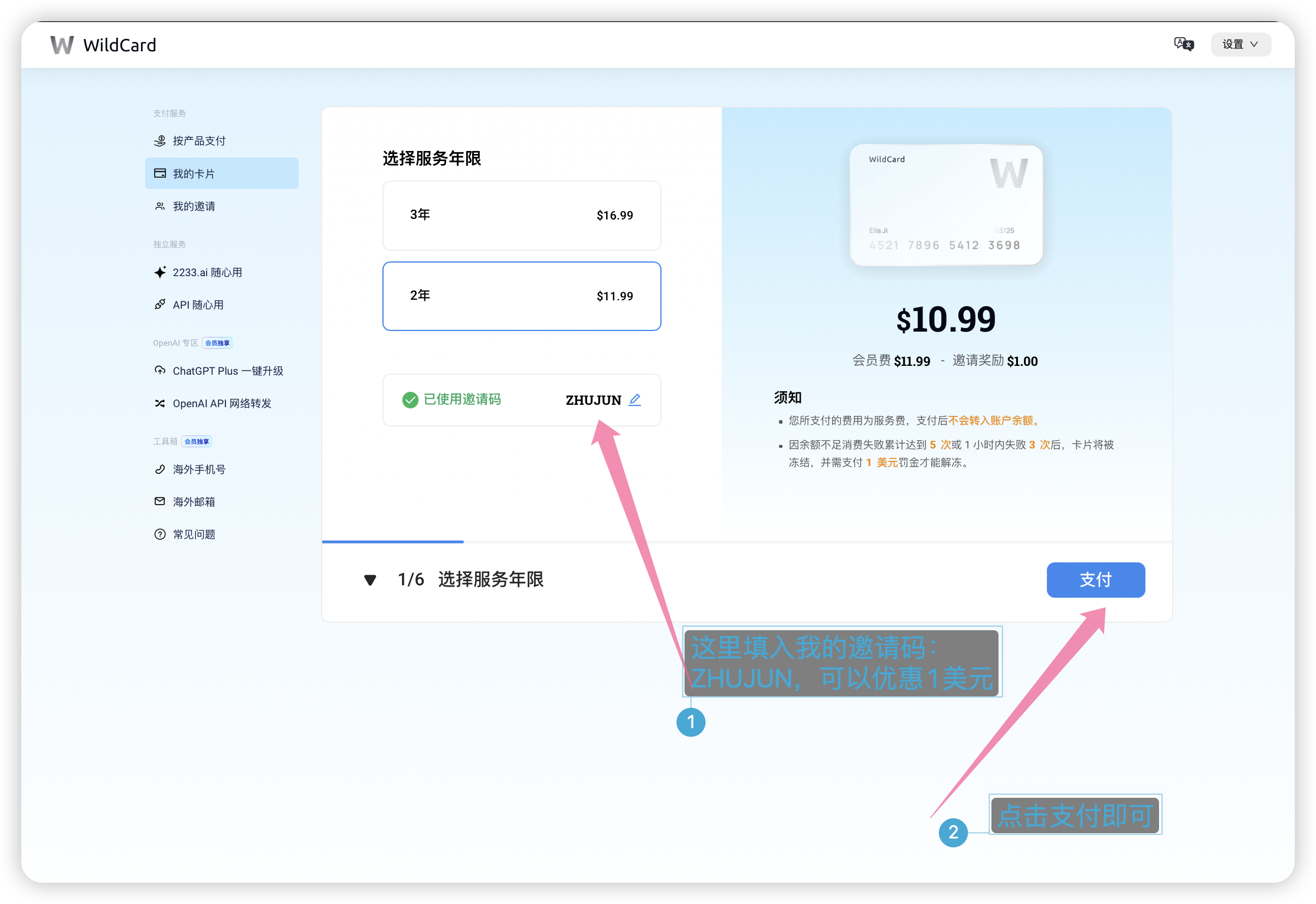
Task: Click the 按产品支付 hand-coin icon
Action: coord(160,140)
